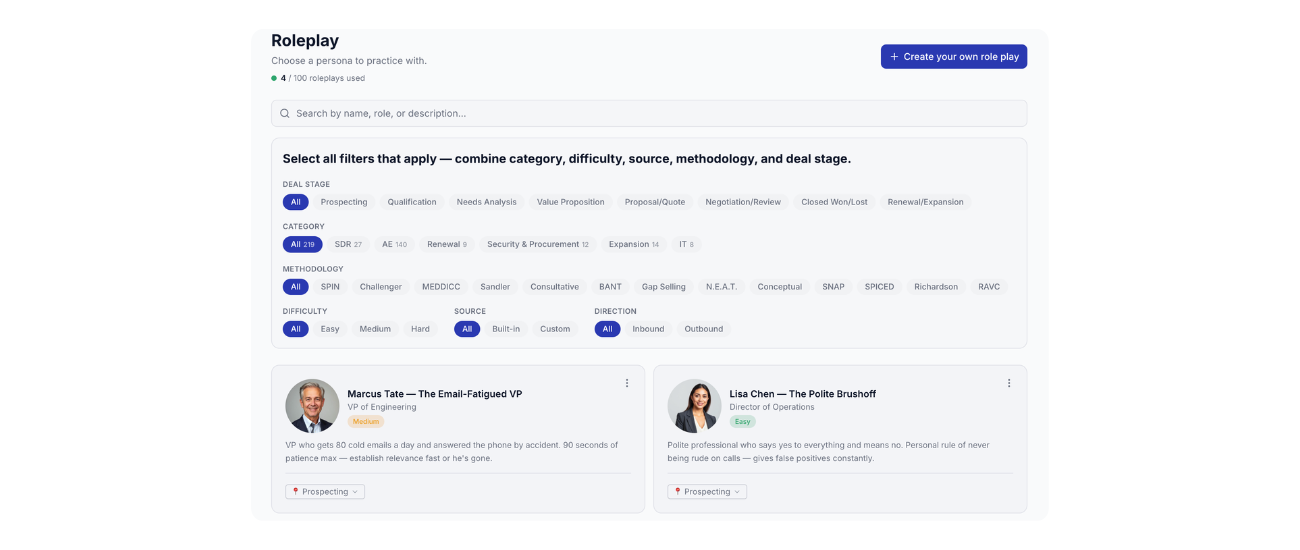Click Marcus Tate's profile photo

click(312, 405)
